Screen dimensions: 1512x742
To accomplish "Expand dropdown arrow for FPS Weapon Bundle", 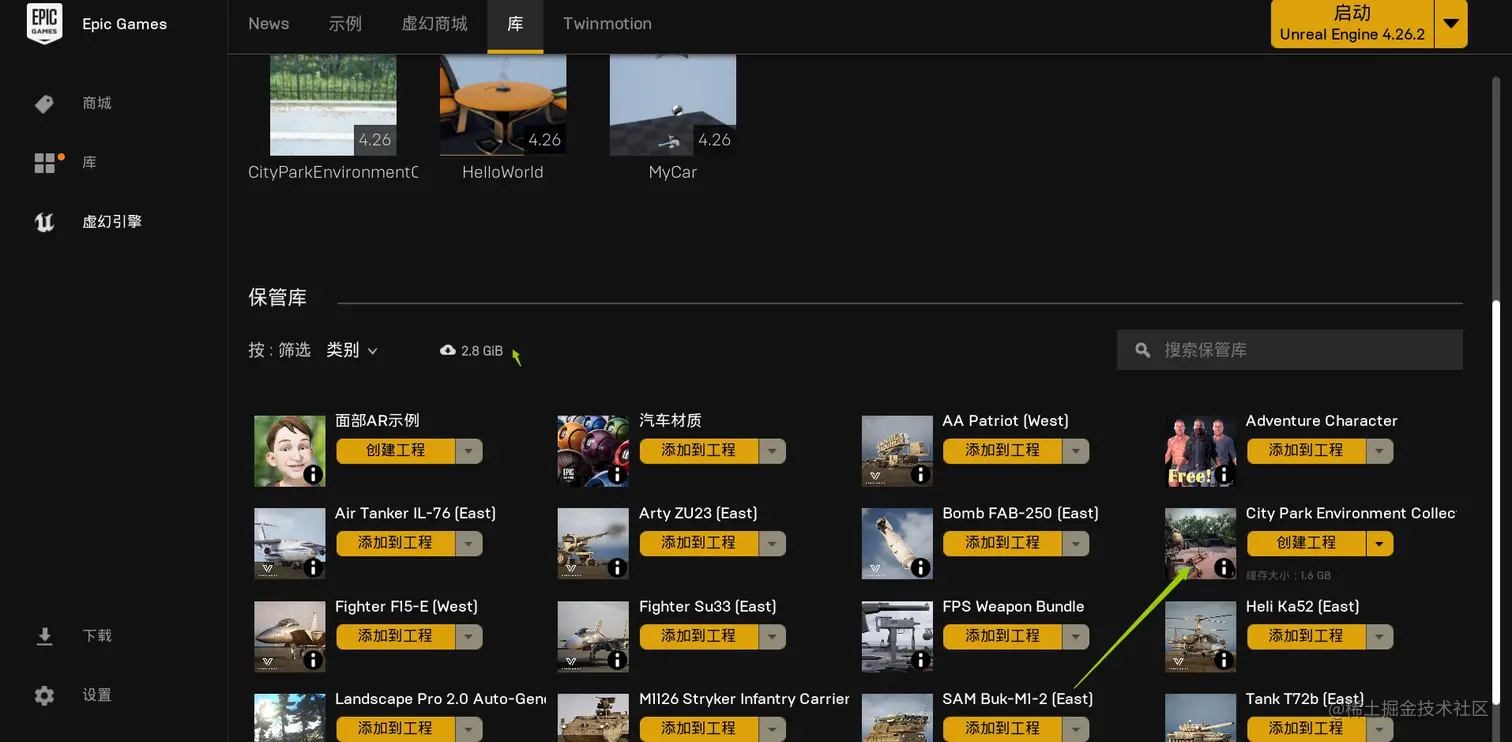I will (1076, 636).
